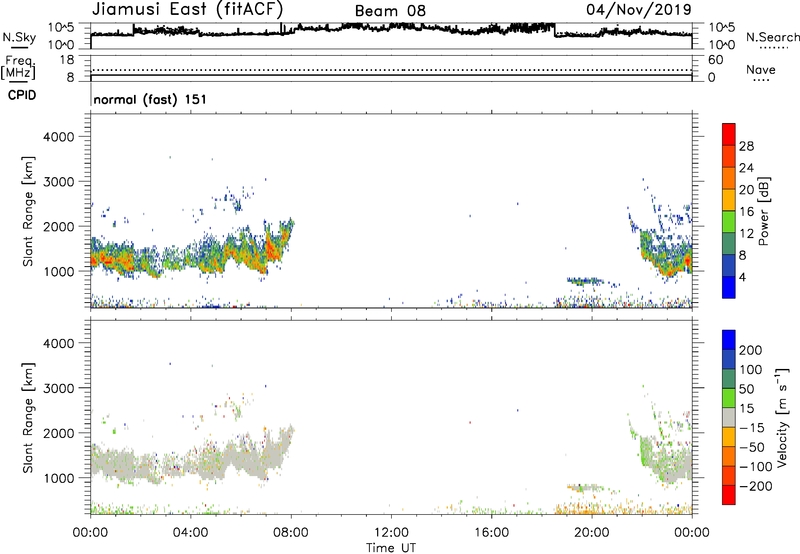Click the 'Velocity [m s-1]' colorbar label
The image size is (800, 554).
pos(782,417)
